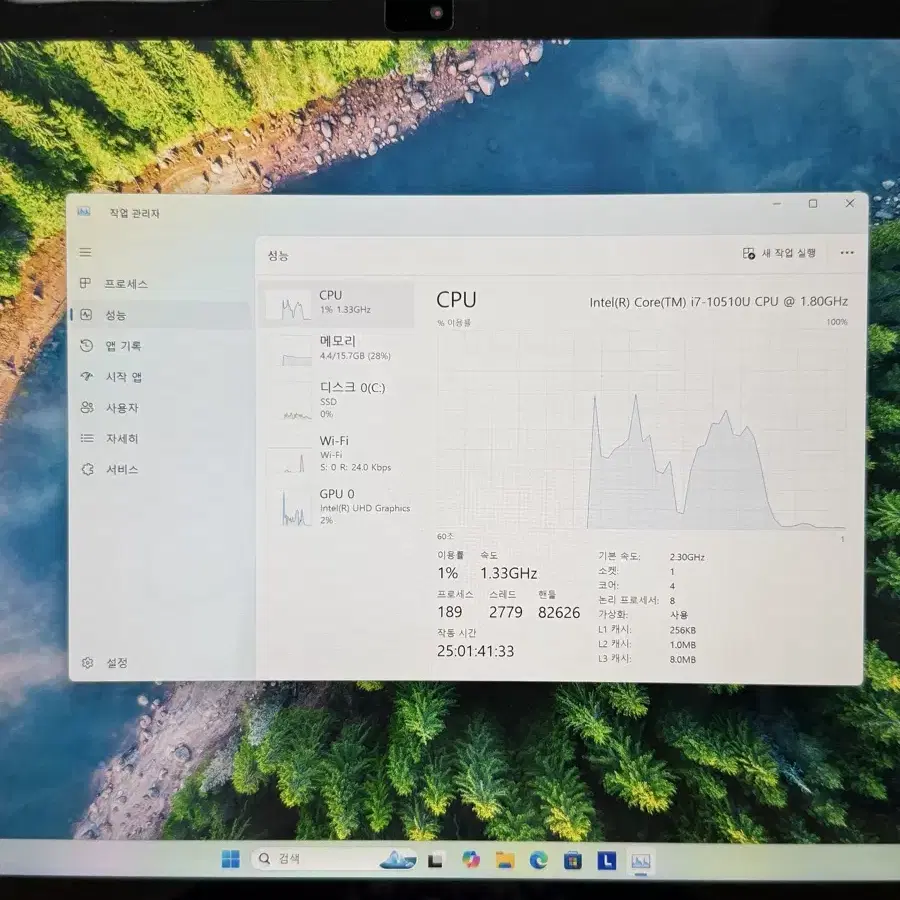Click the 사용자 people icon
Image resolution: width=900 pixels, height=900 pixels.
point(87,408)
